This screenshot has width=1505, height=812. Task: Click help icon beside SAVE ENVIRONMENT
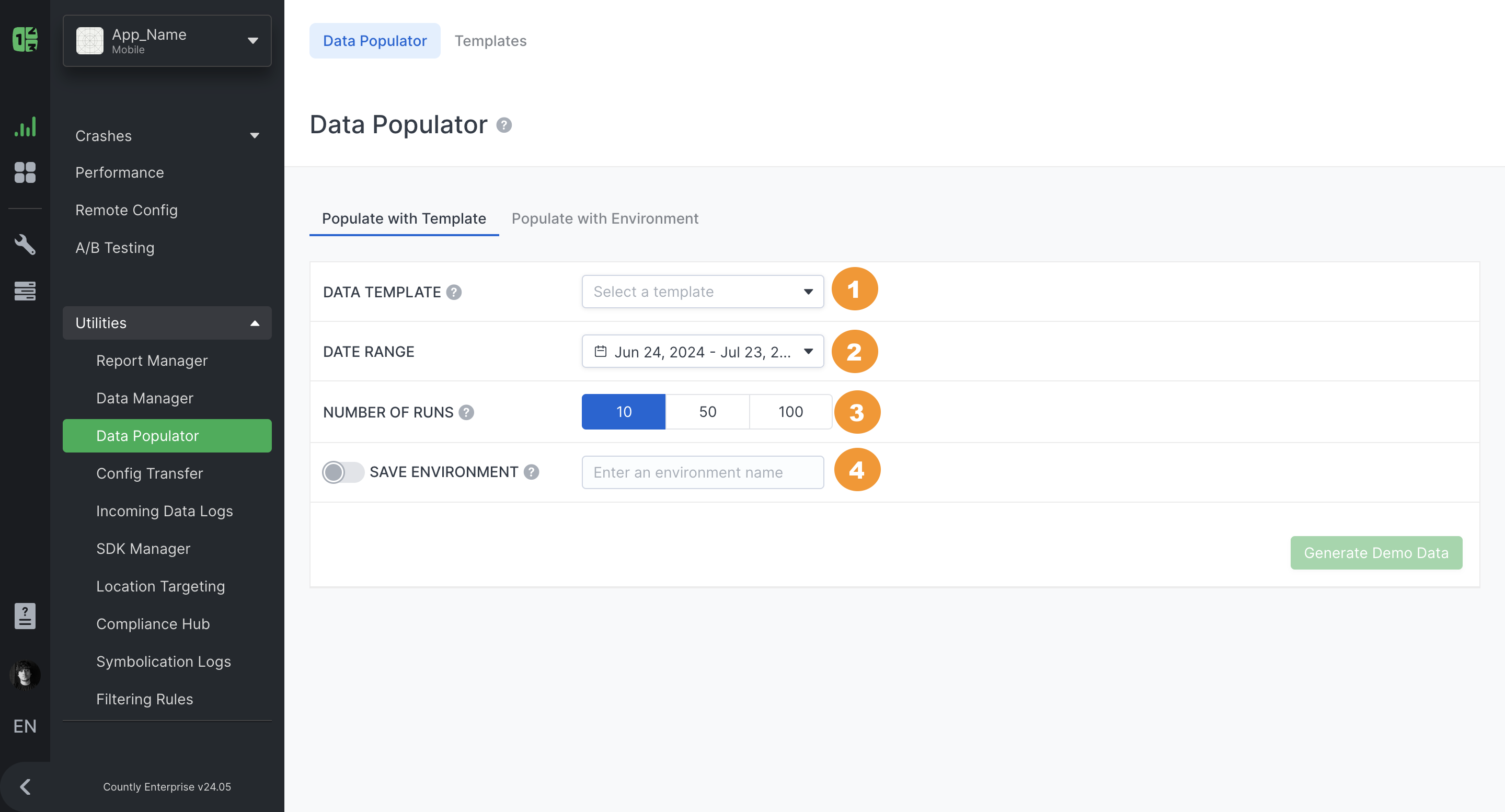pos(531,472)
